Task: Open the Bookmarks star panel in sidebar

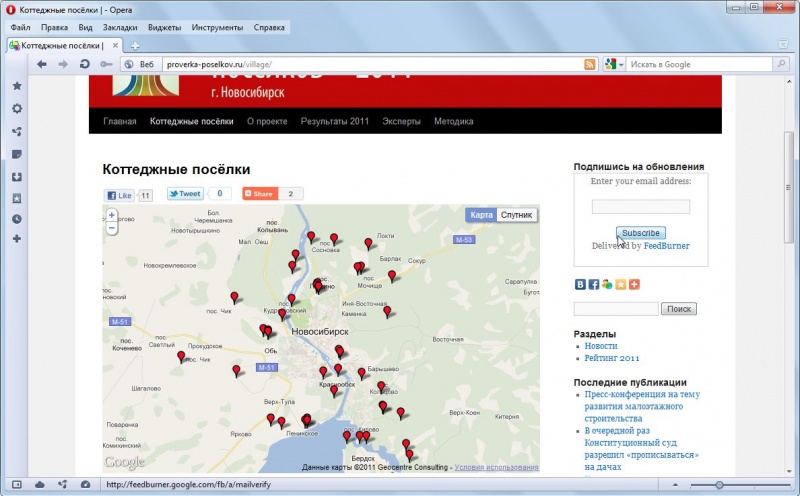Action: [x=17, y=86]
